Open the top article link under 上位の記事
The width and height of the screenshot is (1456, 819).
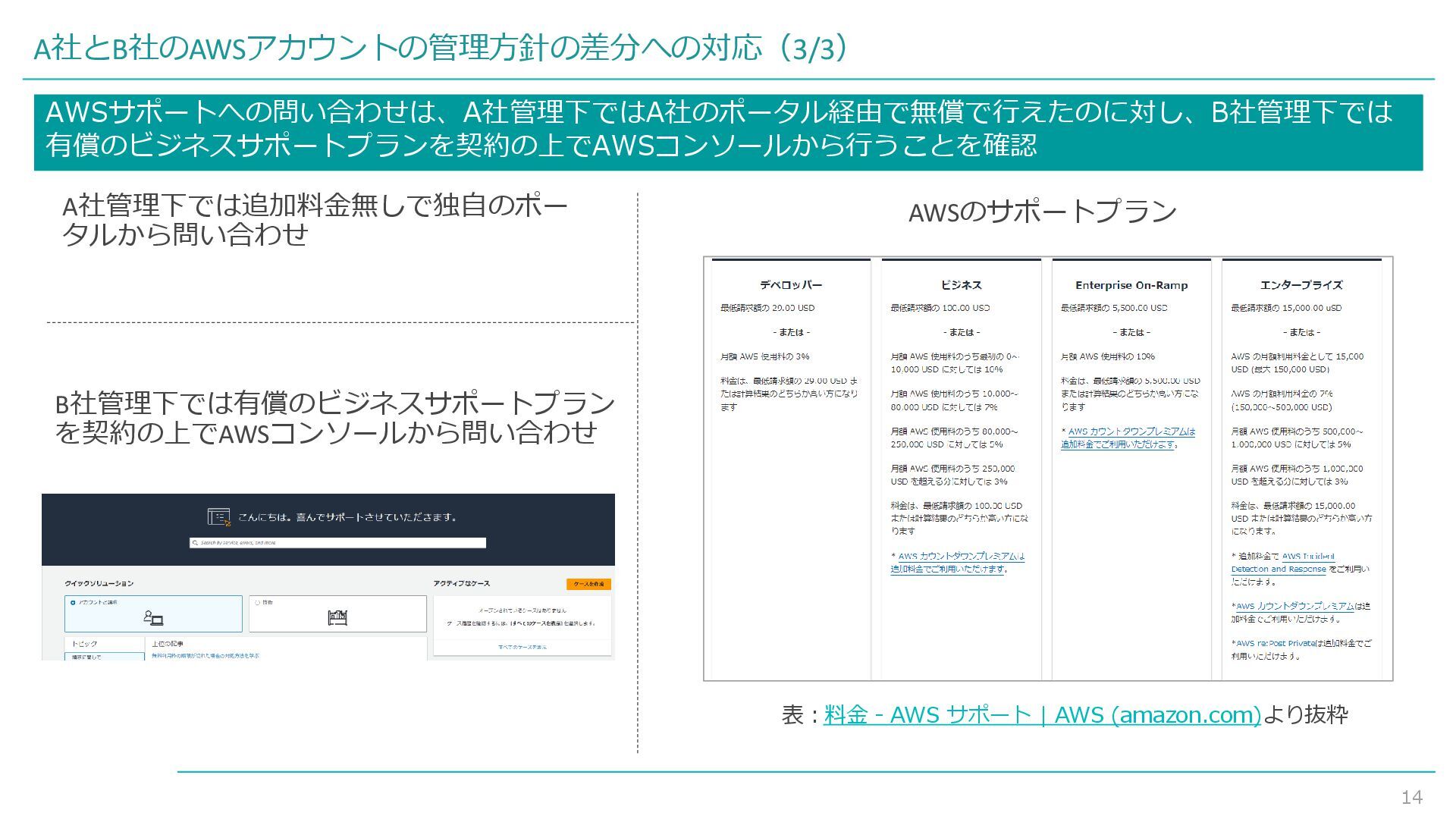point(205,655)
